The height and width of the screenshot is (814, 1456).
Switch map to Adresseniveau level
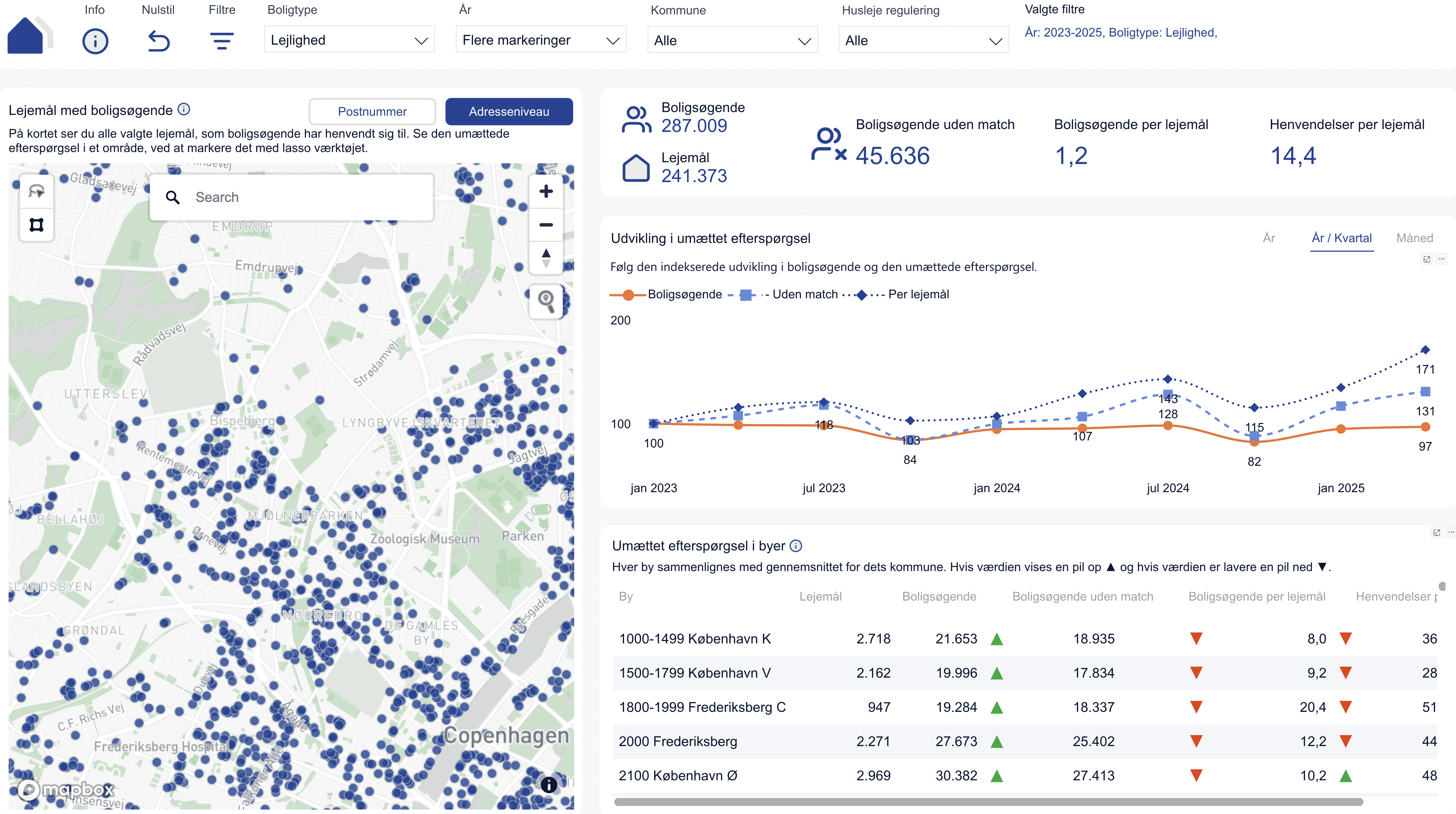(x=509, y=111)
